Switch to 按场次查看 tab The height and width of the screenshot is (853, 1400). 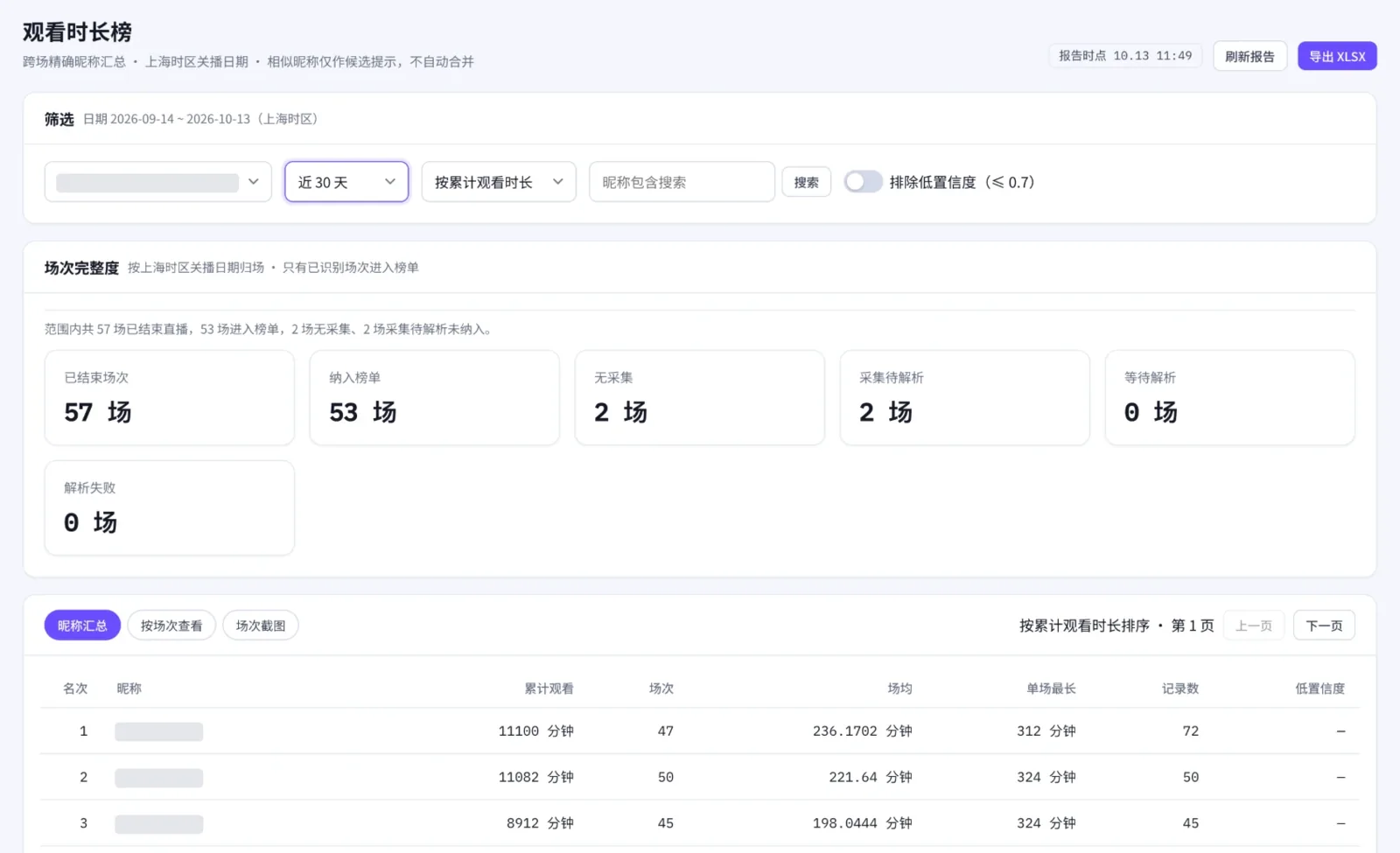point(171,626)
